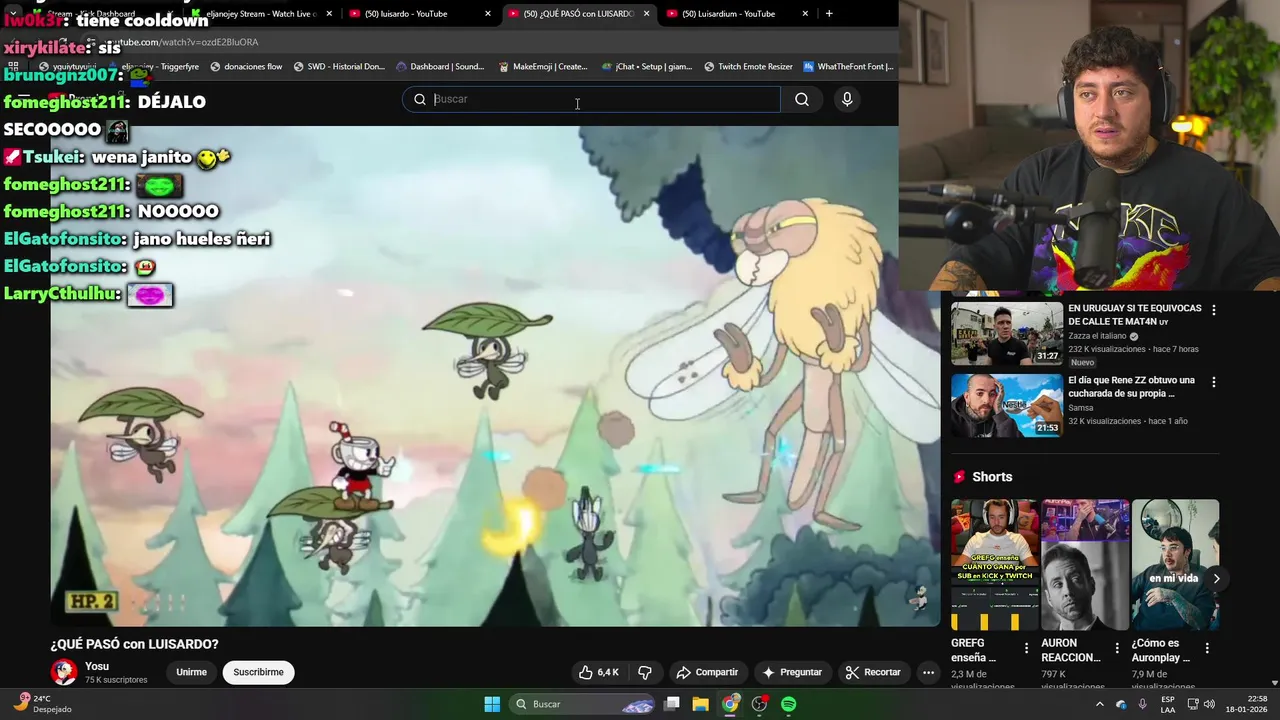The image size is (1280, 720).
Task: Clip the video with Recortar
Action: click(872, 672)
